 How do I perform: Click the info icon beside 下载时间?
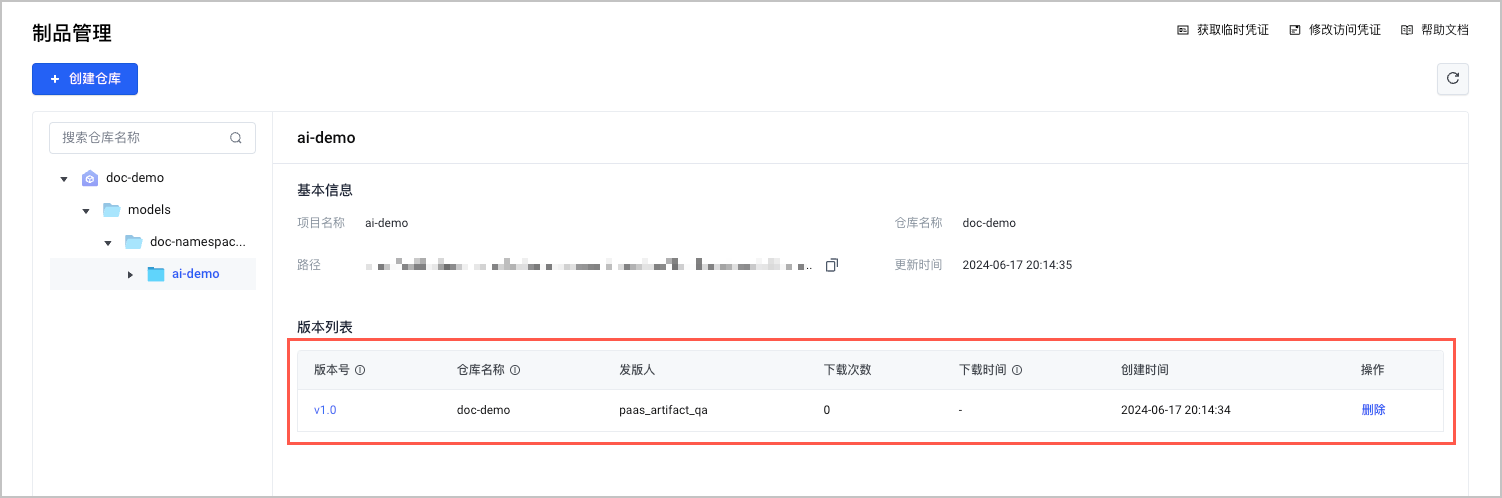click(x=1017, y=370)
